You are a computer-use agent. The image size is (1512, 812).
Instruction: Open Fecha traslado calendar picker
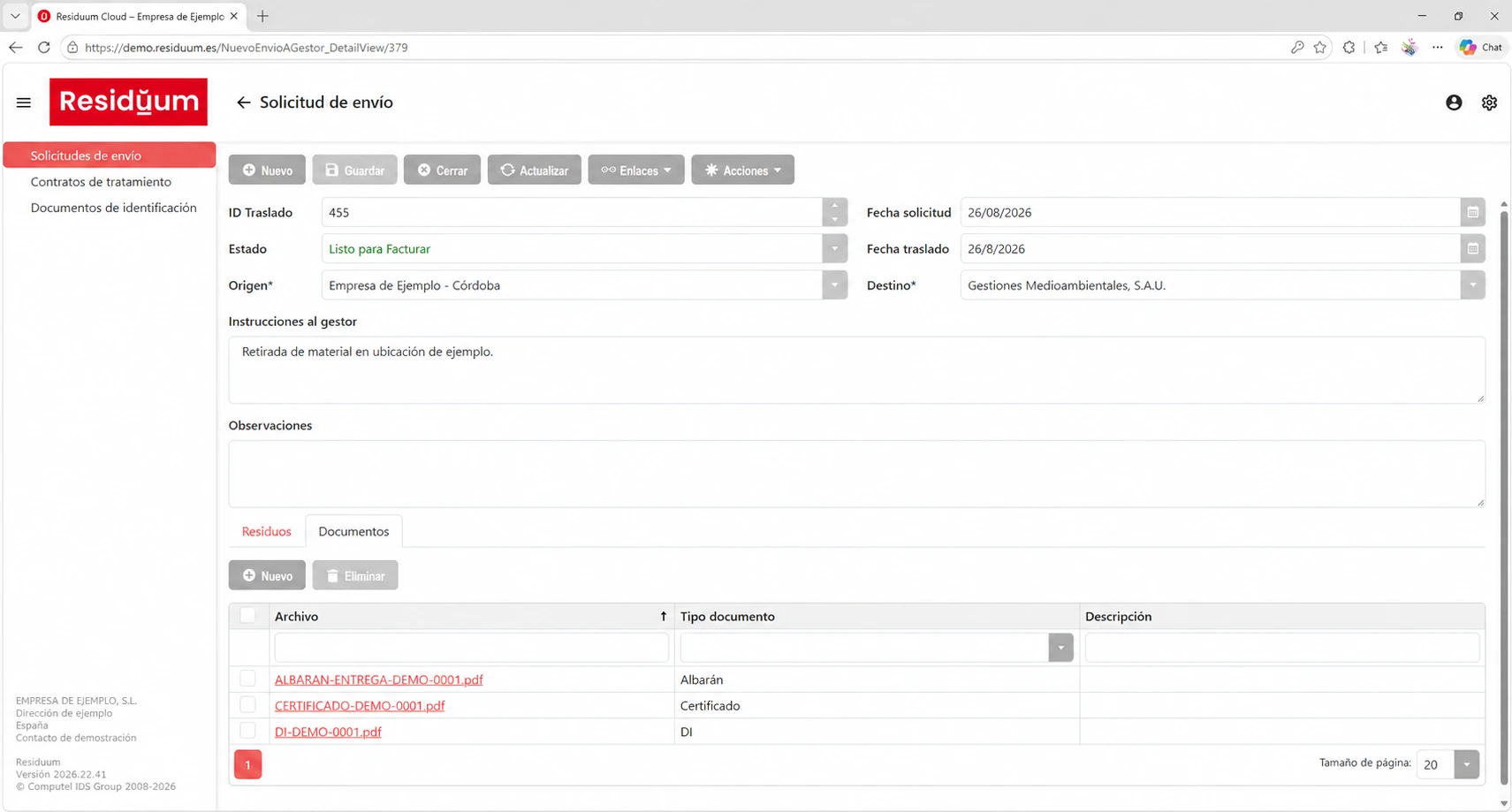pos(1472,249)
